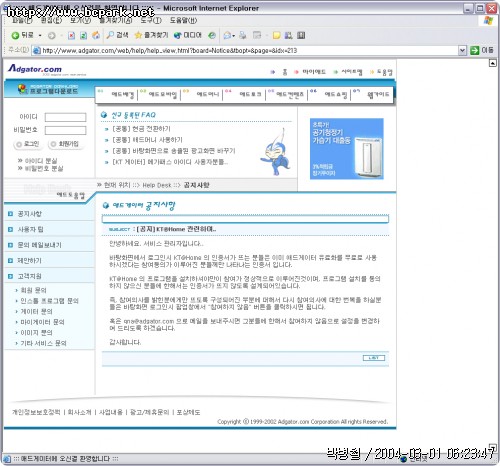
Task: Select the 애드로그 navigation tab
Action: [x=250, y=95]
